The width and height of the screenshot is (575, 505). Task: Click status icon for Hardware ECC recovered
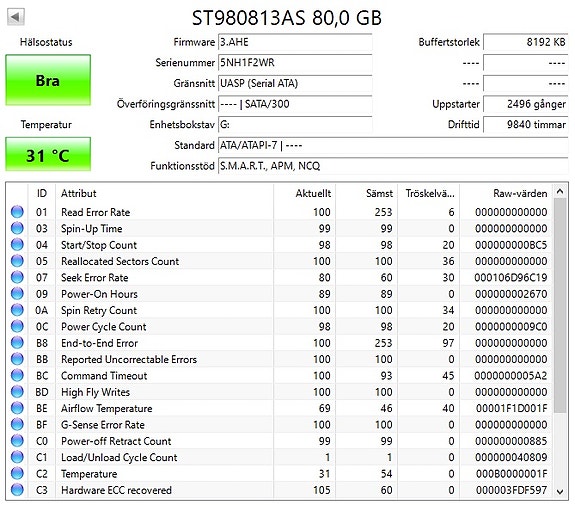[17, 490]
